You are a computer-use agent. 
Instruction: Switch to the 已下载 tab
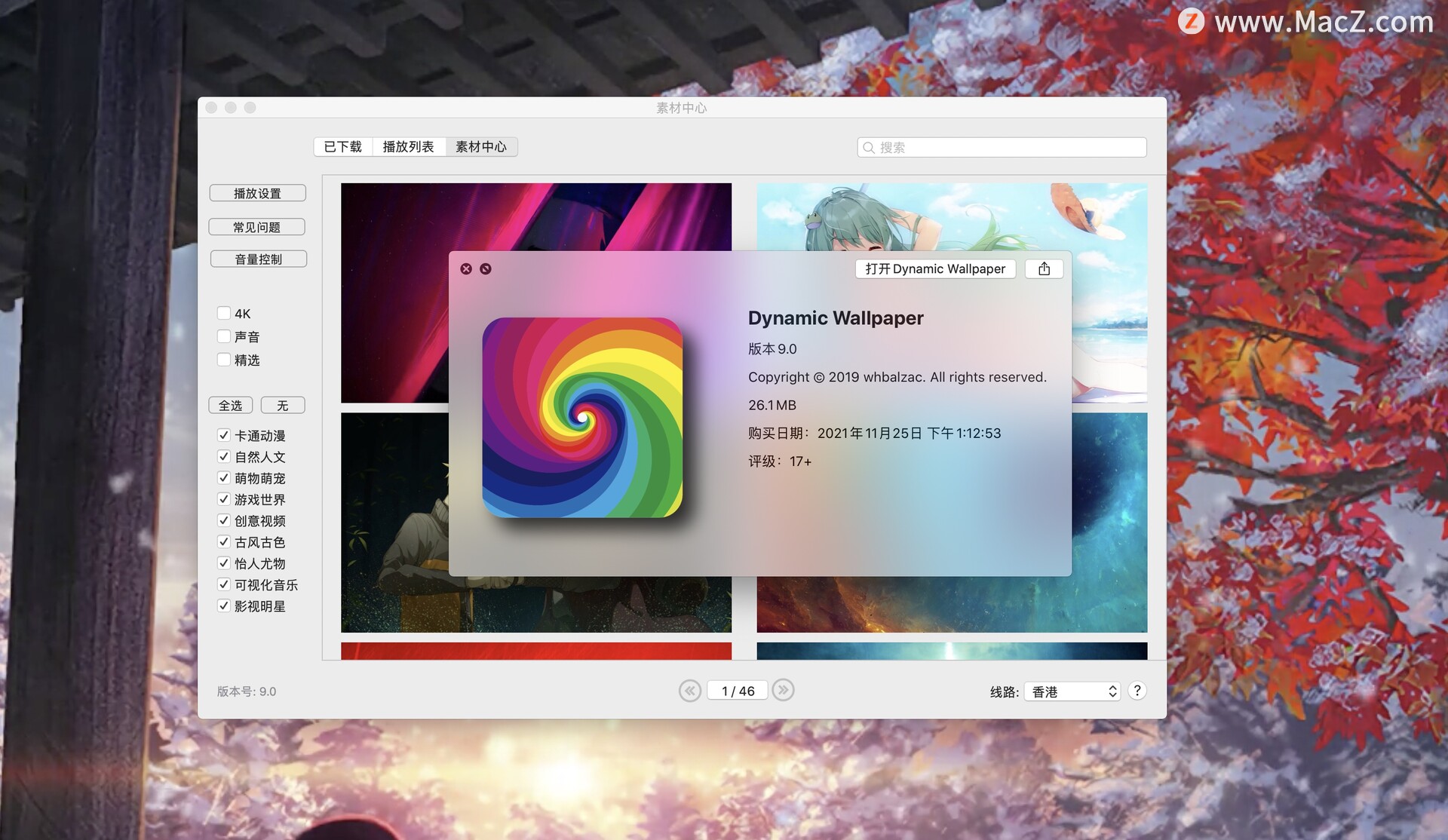(x=343, y=147)
